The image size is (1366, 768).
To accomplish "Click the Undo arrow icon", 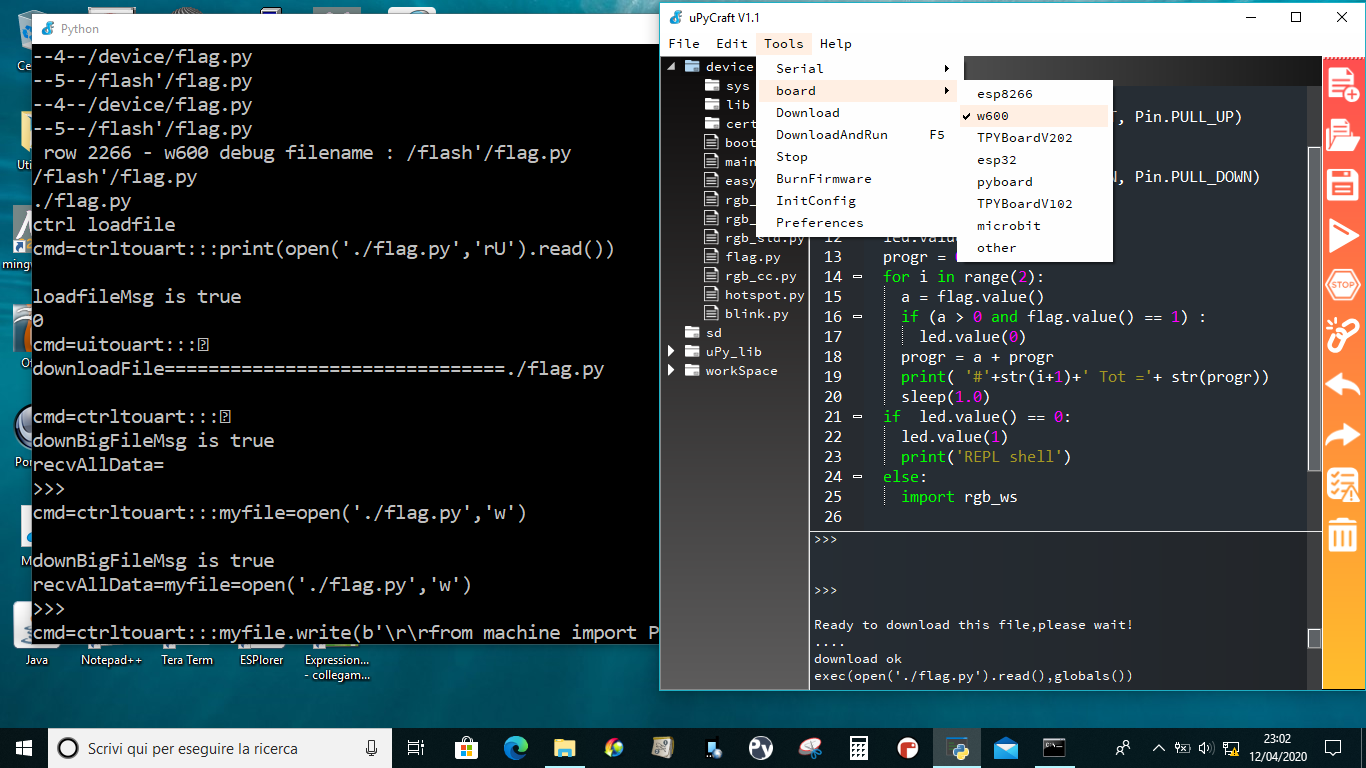I will click(x=1343, y=385).
